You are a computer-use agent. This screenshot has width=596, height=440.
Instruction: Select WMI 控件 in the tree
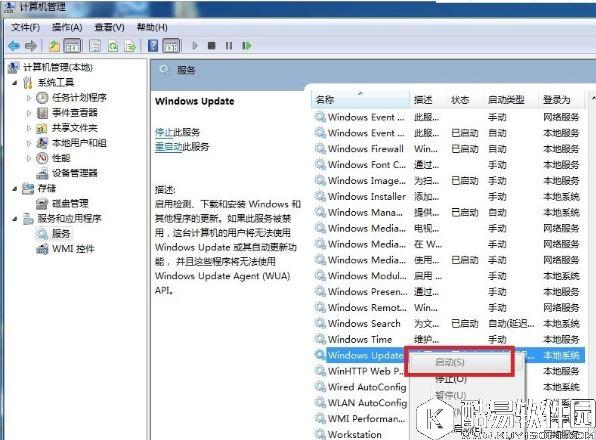coord(73,249)
